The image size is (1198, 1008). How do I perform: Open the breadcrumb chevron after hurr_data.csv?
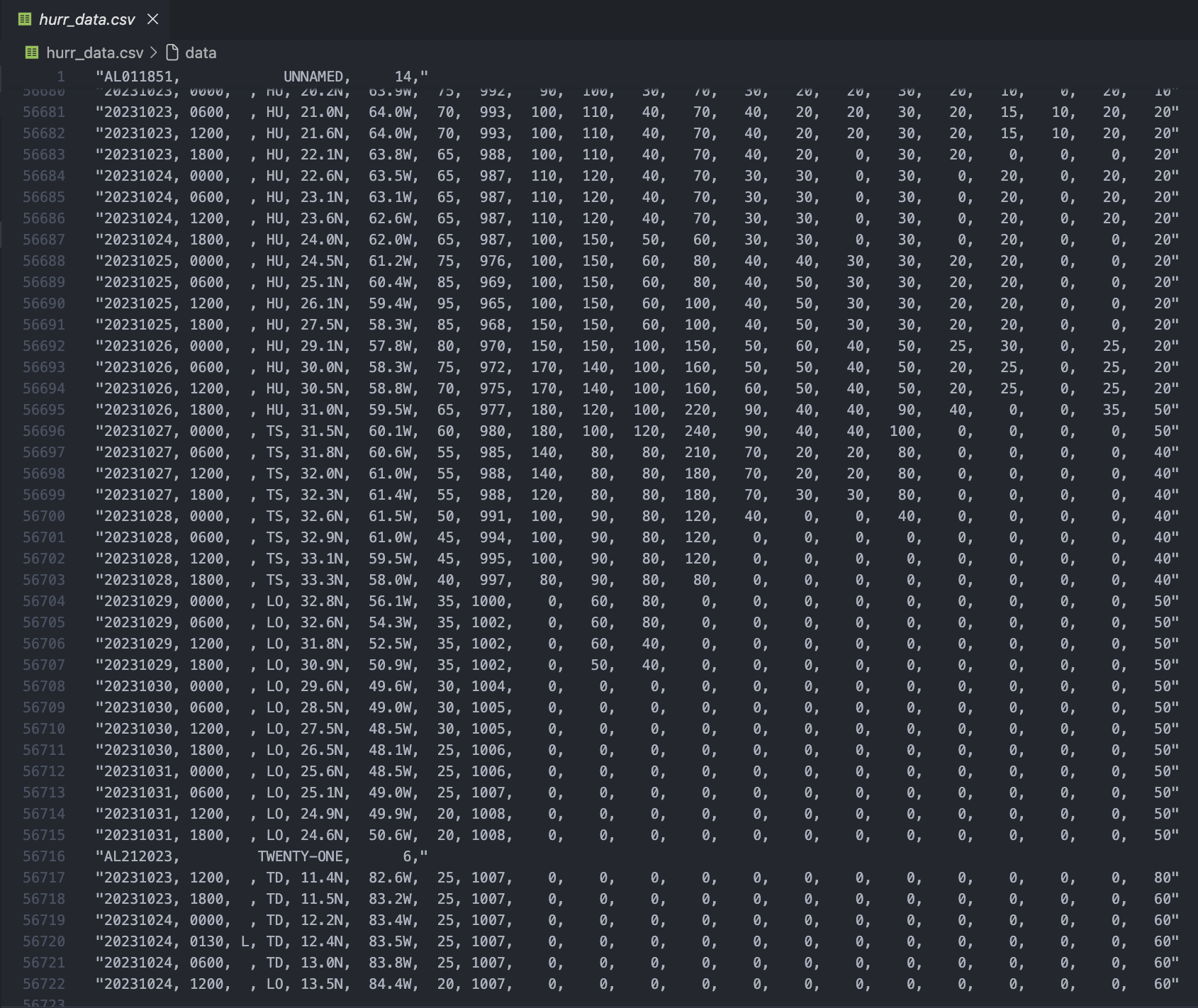click(x=154, y=52)
